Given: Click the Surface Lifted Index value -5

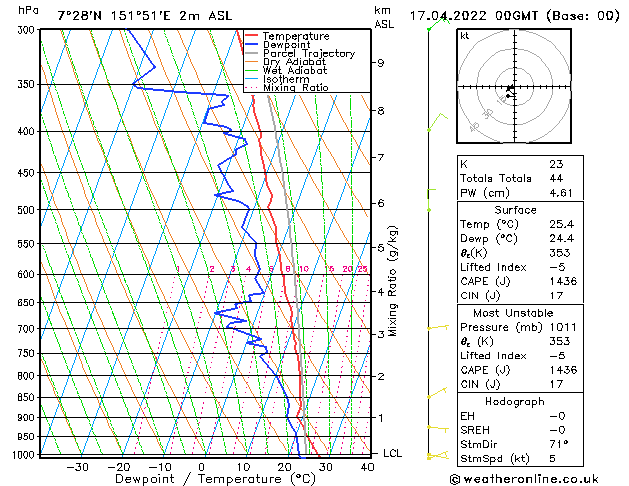Looking at the screenshot, I should point(557,267).
